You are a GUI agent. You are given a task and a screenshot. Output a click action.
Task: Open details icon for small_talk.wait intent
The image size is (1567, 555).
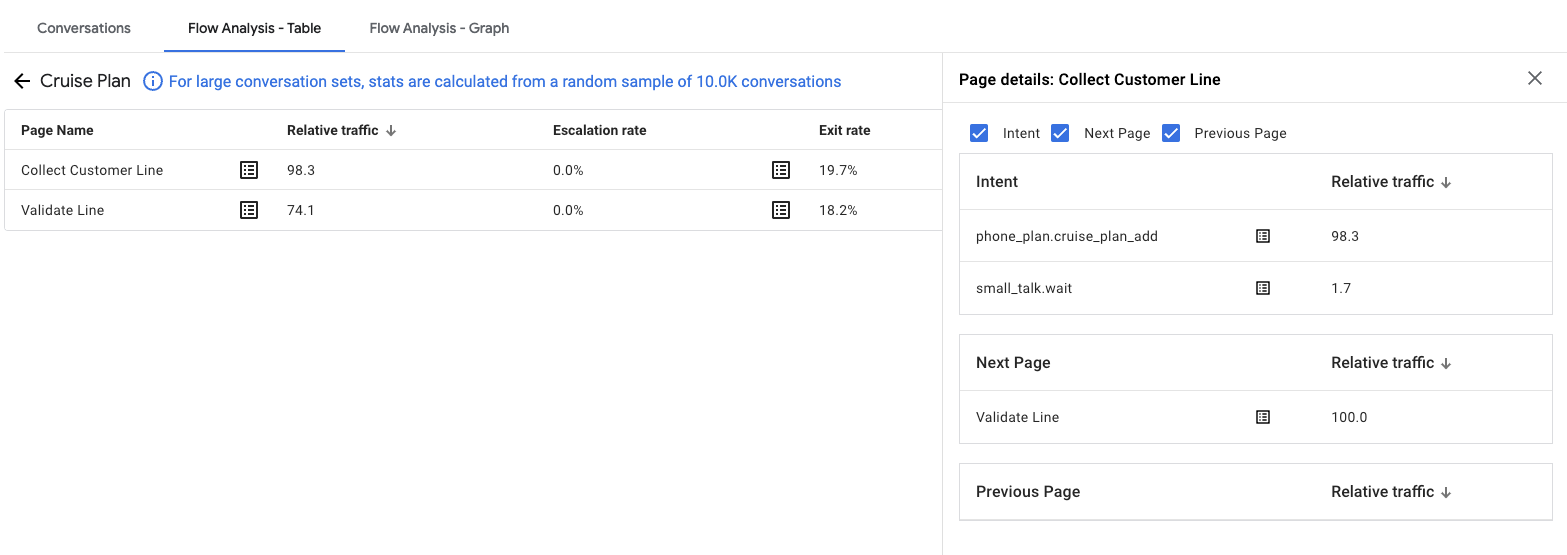click(x=1263, y=288)
